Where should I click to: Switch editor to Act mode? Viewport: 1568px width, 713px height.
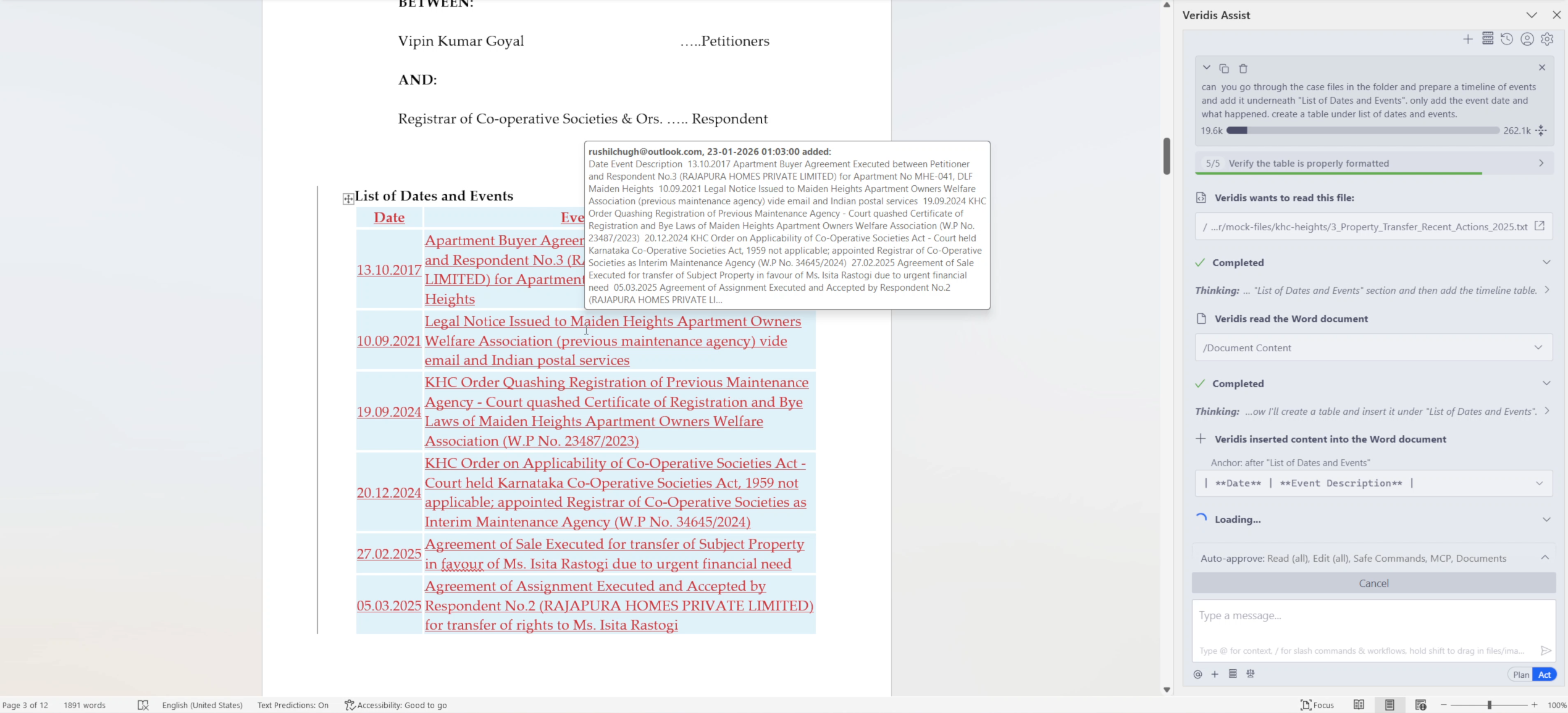click(1545, 674)
